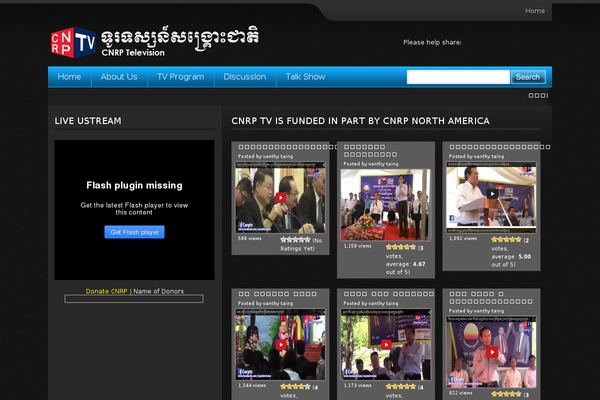Click the Get Flash player button
The image size is (600, 400).
[134, 232]
